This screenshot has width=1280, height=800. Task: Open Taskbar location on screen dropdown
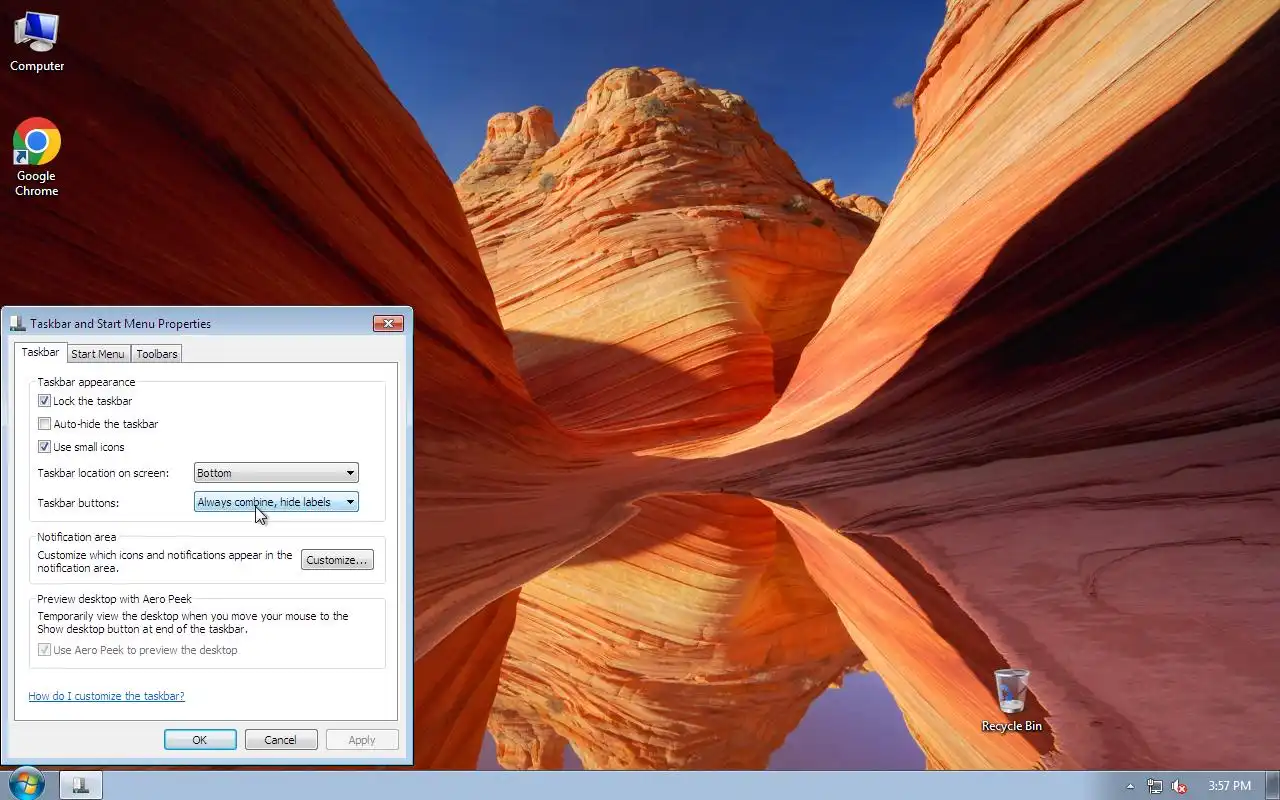point(276,473)
